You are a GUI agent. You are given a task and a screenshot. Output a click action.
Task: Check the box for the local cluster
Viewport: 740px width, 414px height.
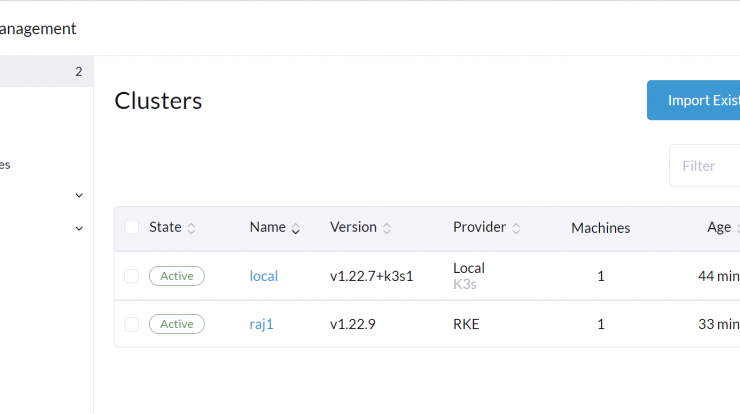click(x=131, y=276)
